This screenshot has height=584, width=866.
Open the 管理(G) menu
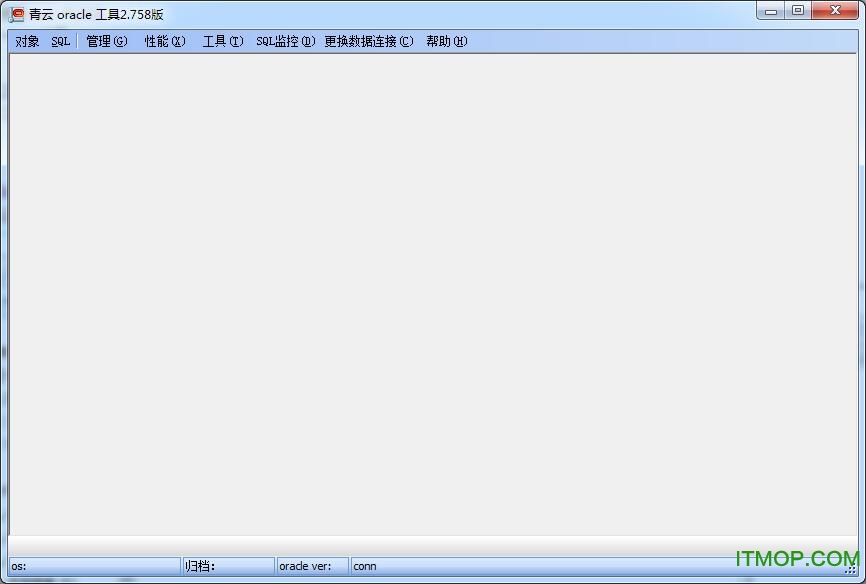pyautogui.click(x=104, y=41)
